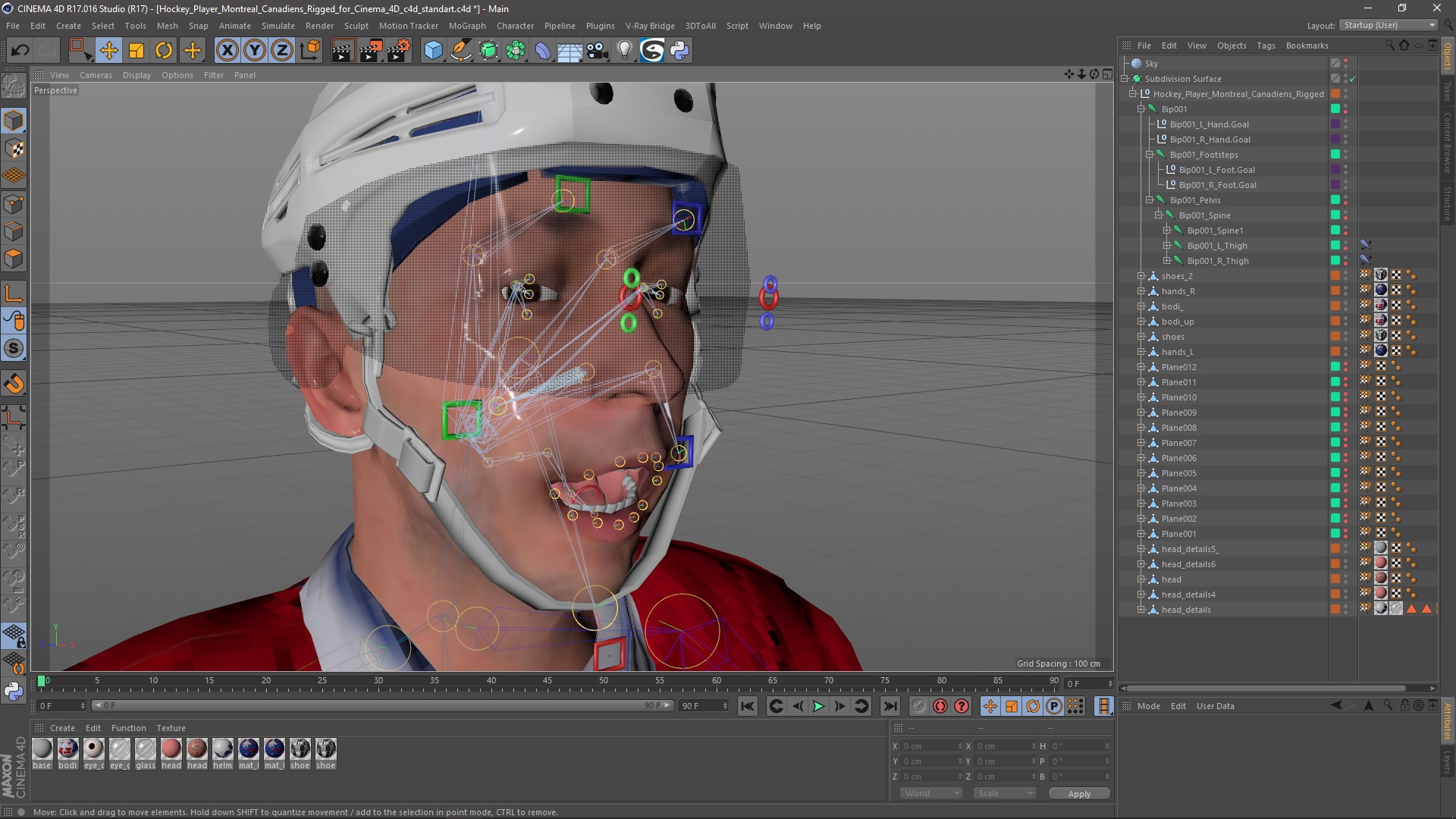
Task: Add a light object
Action: click(x=624, y=51)
